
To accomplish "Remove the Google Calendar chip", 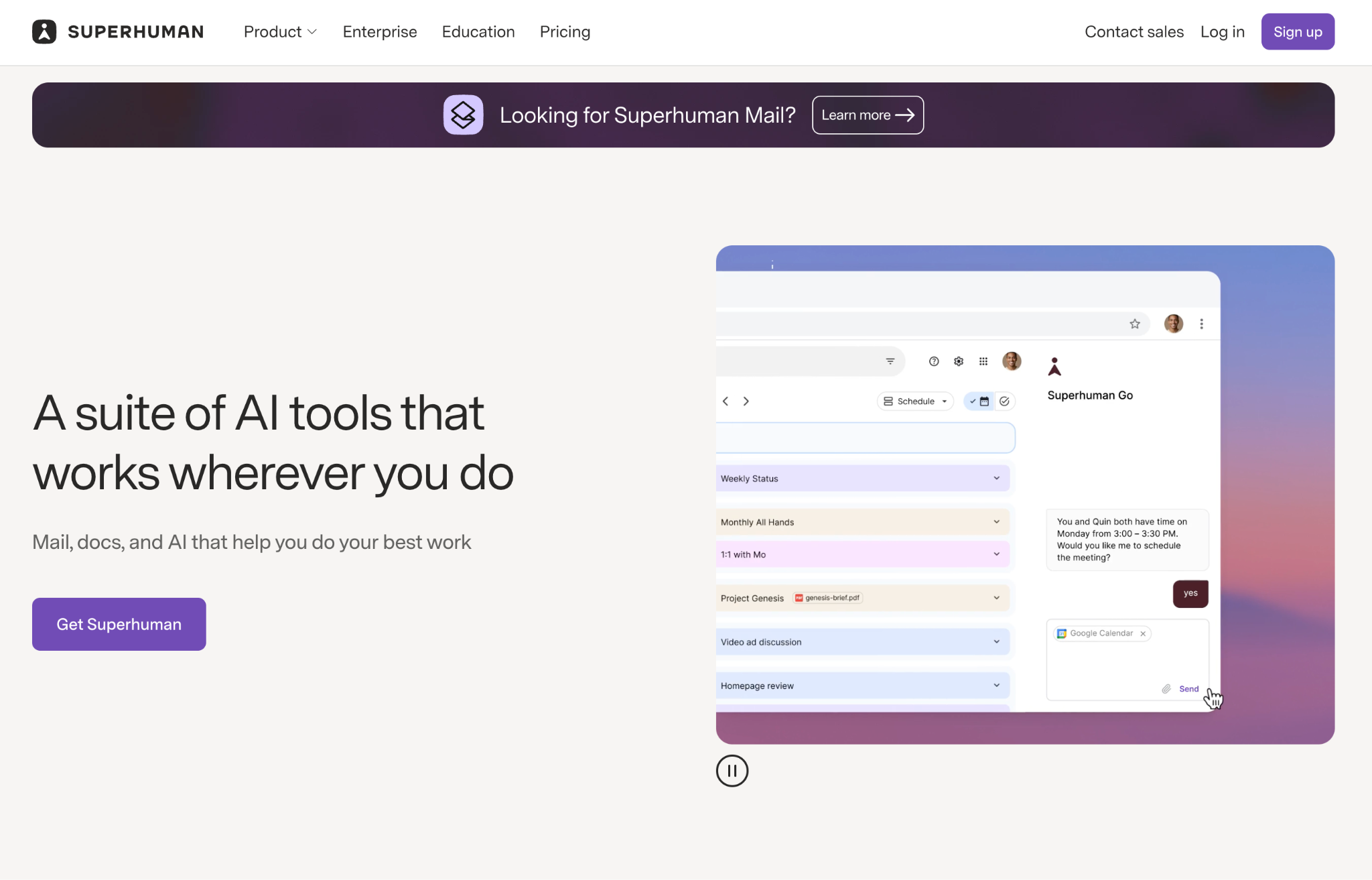I will (1143, 633).
